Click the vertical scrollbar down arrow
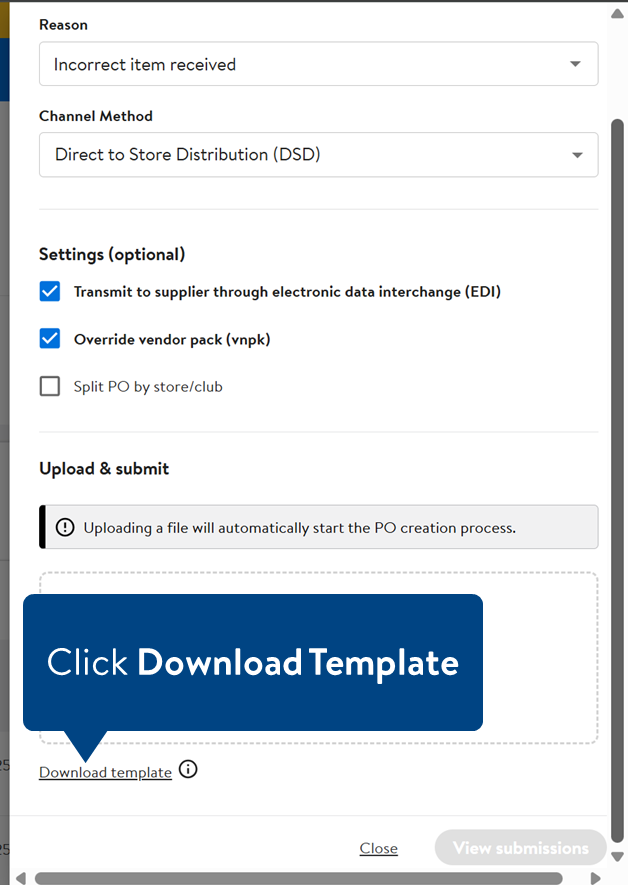The width and height of the screenshot is (628, 885). click(617, 856)
